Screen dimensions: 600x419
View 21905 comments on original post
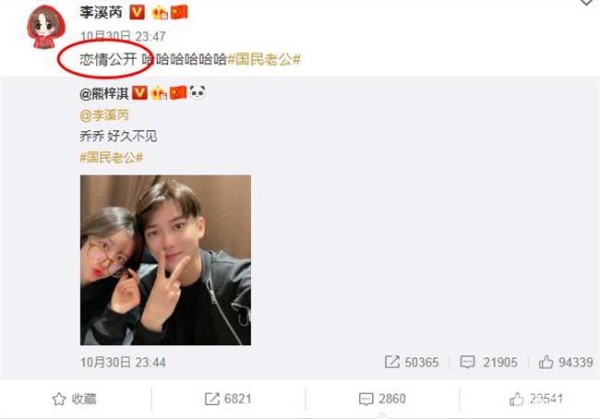489,362
